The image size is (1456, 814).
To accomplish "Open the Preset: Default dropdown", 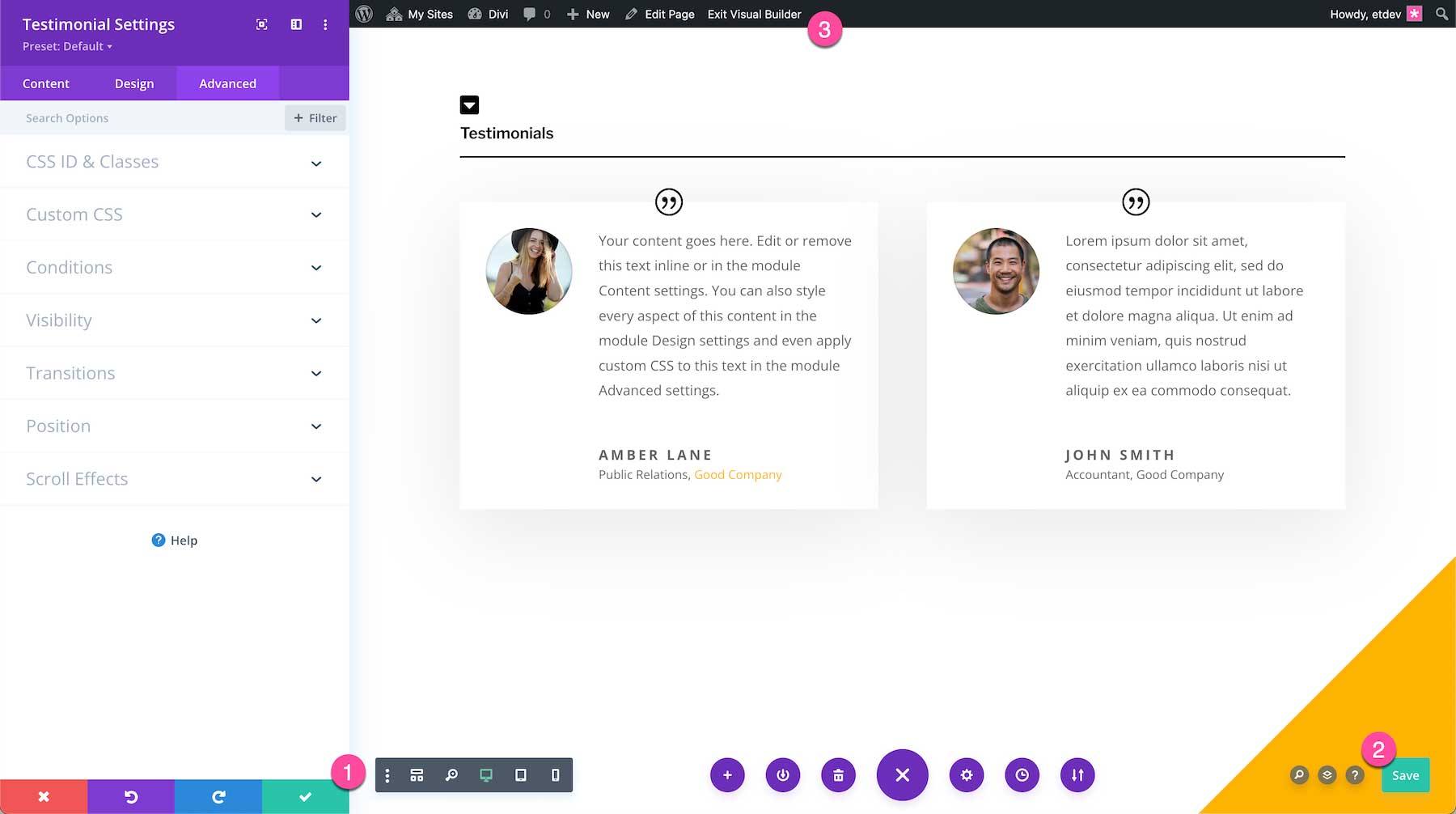I will tap(66, 46).
